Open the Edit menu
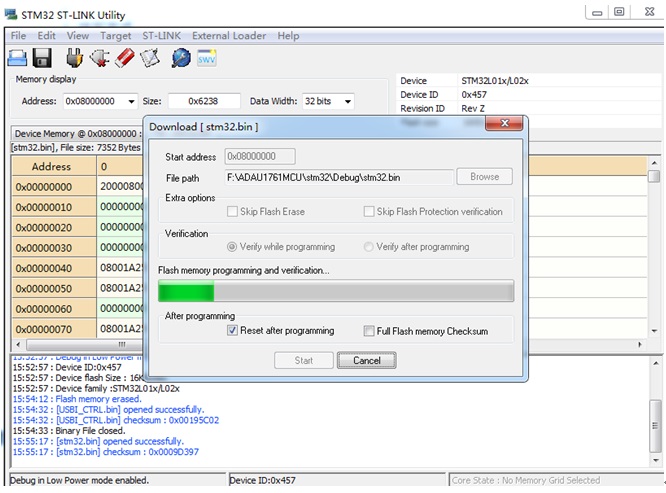 46,36
